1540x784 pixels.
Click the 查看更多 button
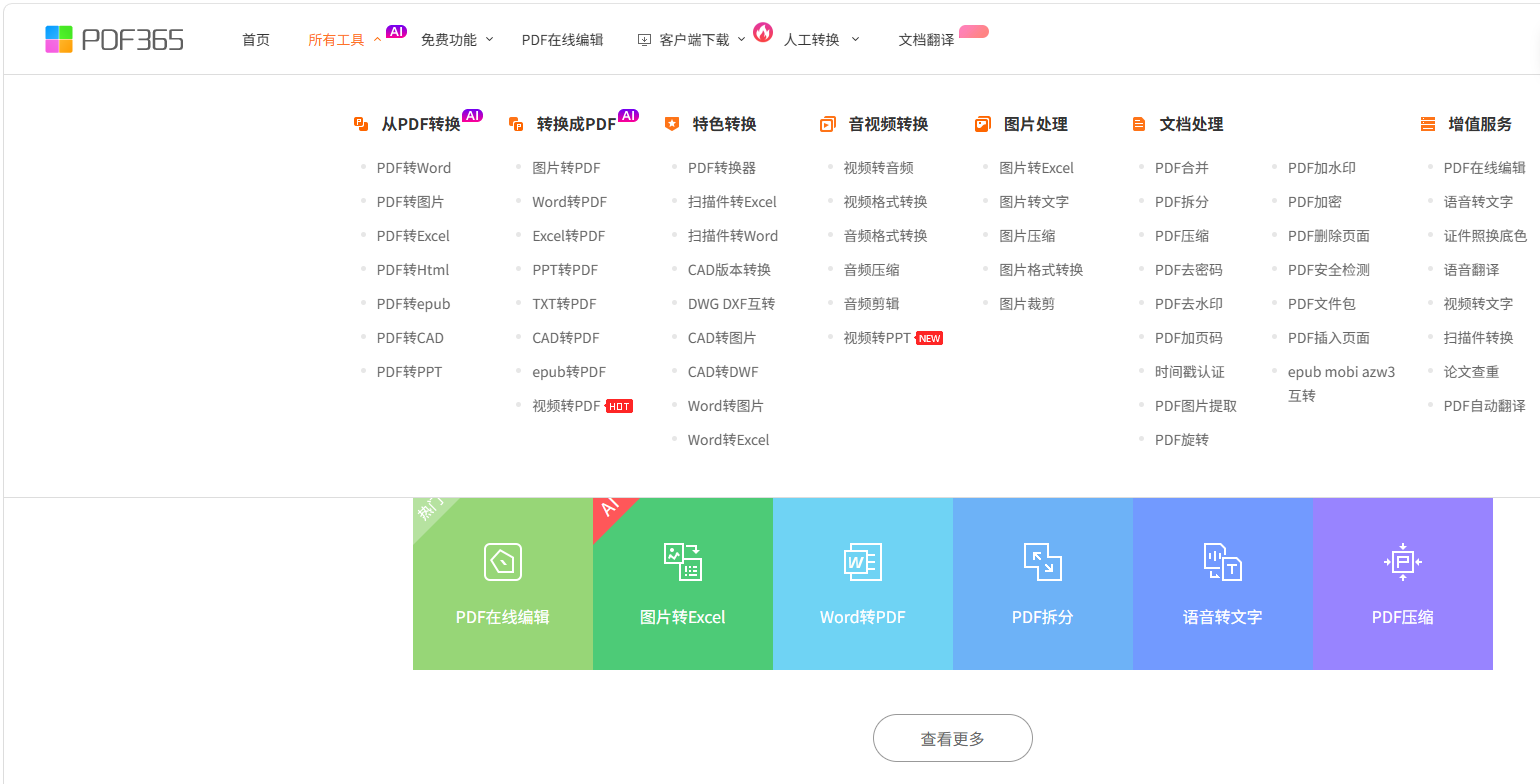coord(952,739)
